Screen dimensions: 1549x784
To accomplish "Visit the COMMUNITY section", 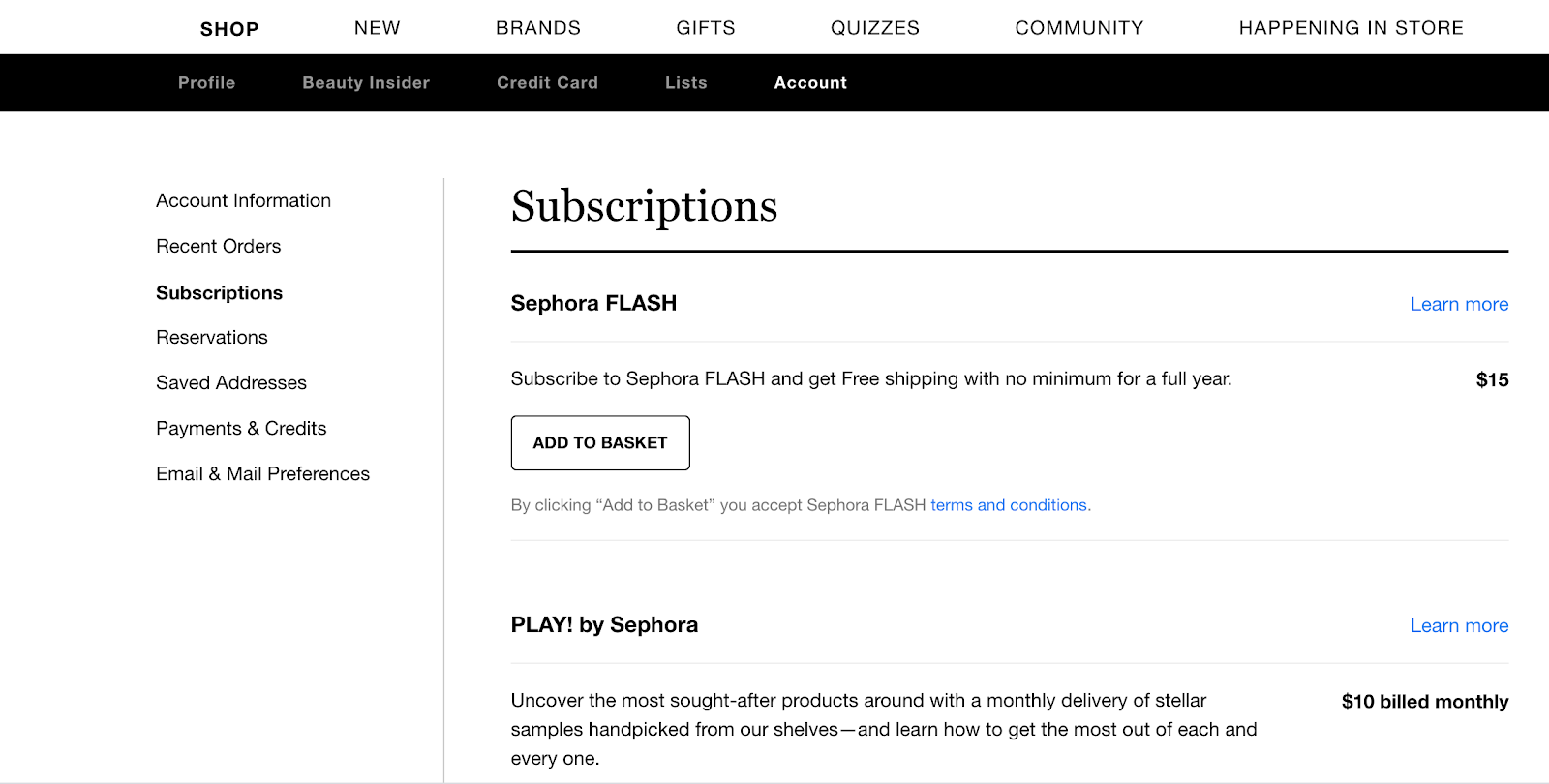I will (1079, 28).
